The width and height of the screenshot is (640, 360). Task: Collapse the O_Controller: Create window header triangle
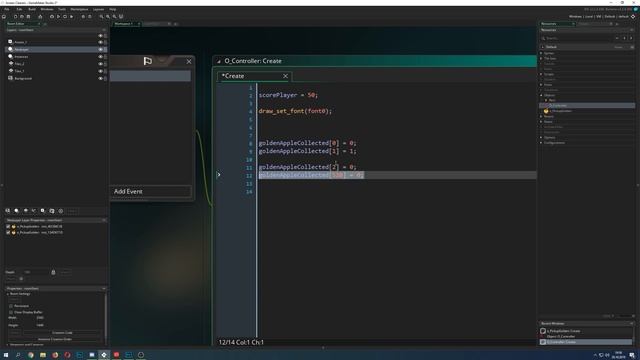click(x=219, y=61)
